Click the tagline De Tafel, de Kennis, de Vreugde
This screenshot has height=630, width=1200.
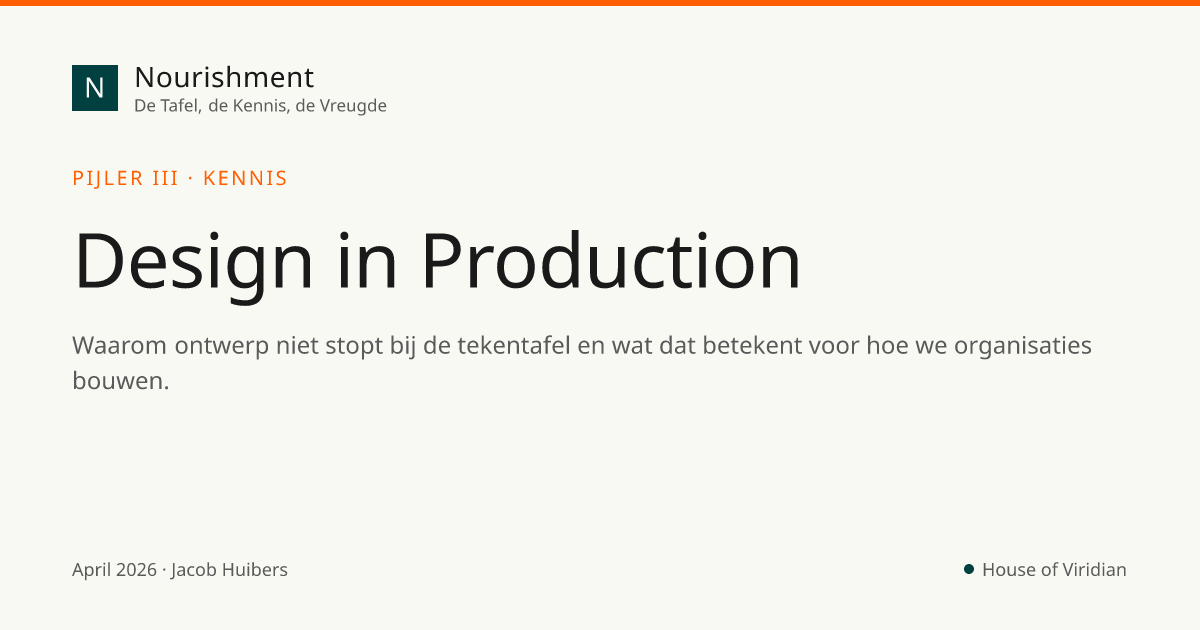point(260,106)
